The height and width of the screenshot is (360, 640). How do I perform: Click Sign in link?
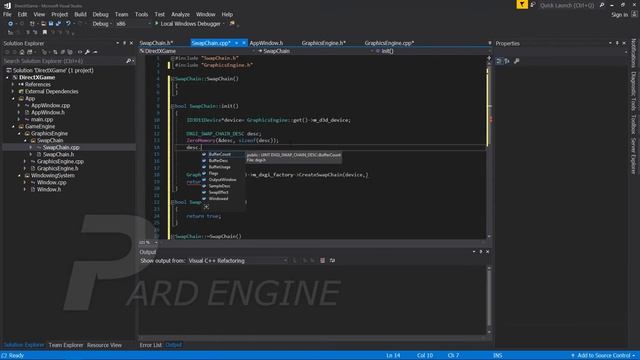[x=620, y=15]
